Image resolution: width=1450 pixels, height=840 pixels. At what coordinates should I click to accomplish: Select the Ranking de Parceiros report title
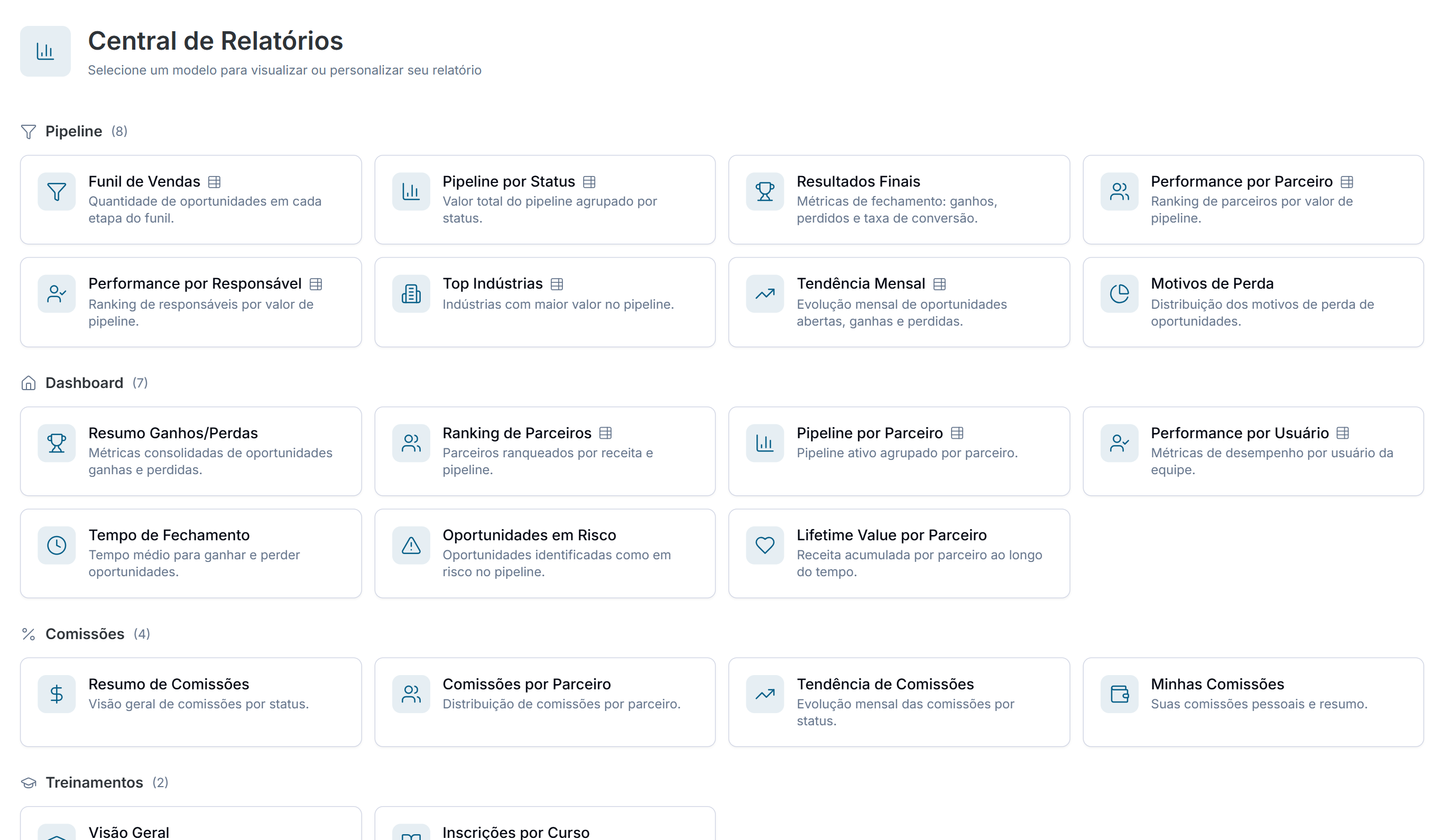(x=516, y=433)
